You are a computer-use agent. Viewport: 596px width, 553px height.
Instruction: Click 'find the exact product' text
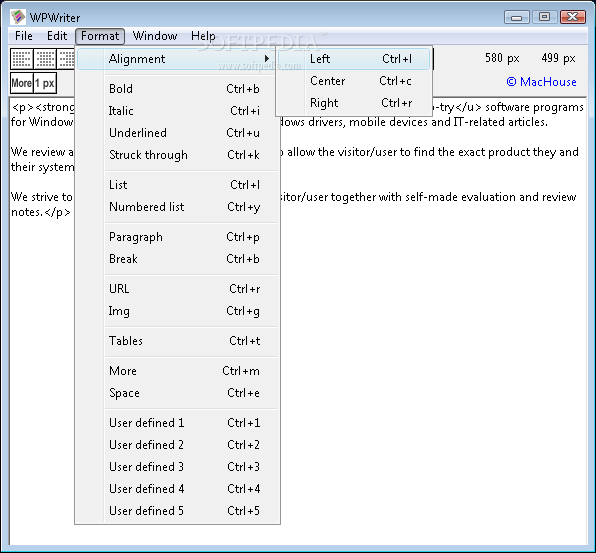pyautogui.click(x=472, y=152)
